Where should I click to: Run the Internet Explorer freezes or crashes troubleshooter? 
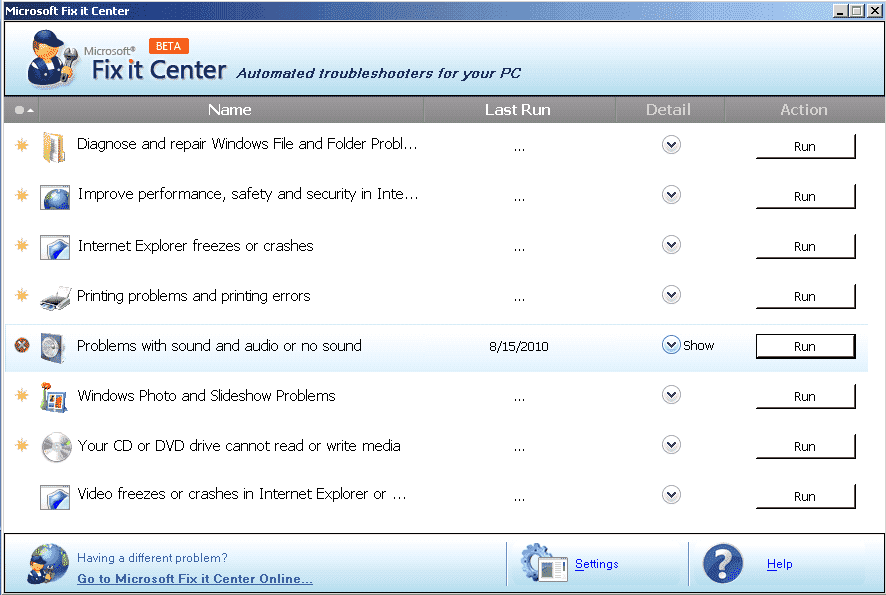click(x=805, y=246)
